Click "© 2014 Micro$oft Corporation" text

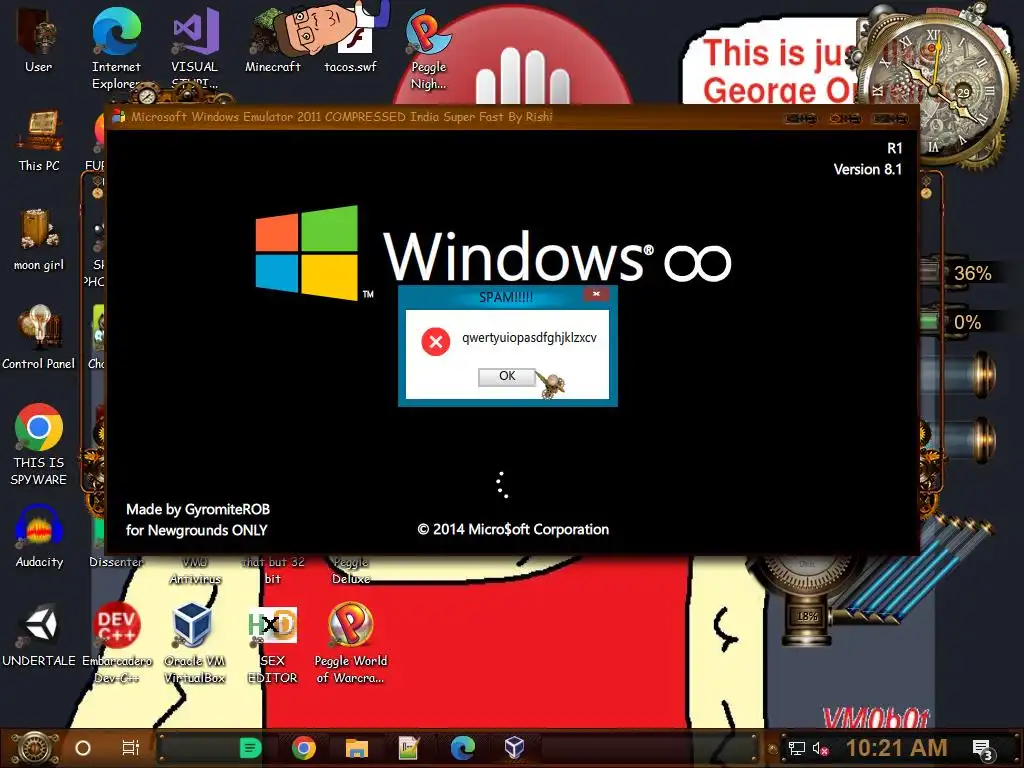(513, 529)
